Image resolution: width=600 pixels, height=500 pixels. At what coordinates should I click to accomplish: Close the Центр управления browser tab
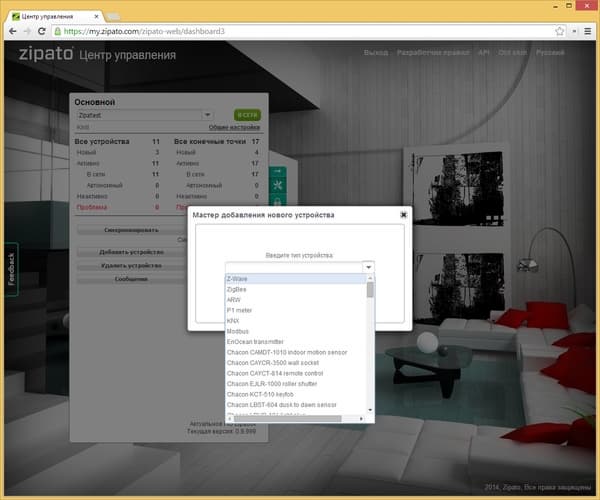click(96, 16)
